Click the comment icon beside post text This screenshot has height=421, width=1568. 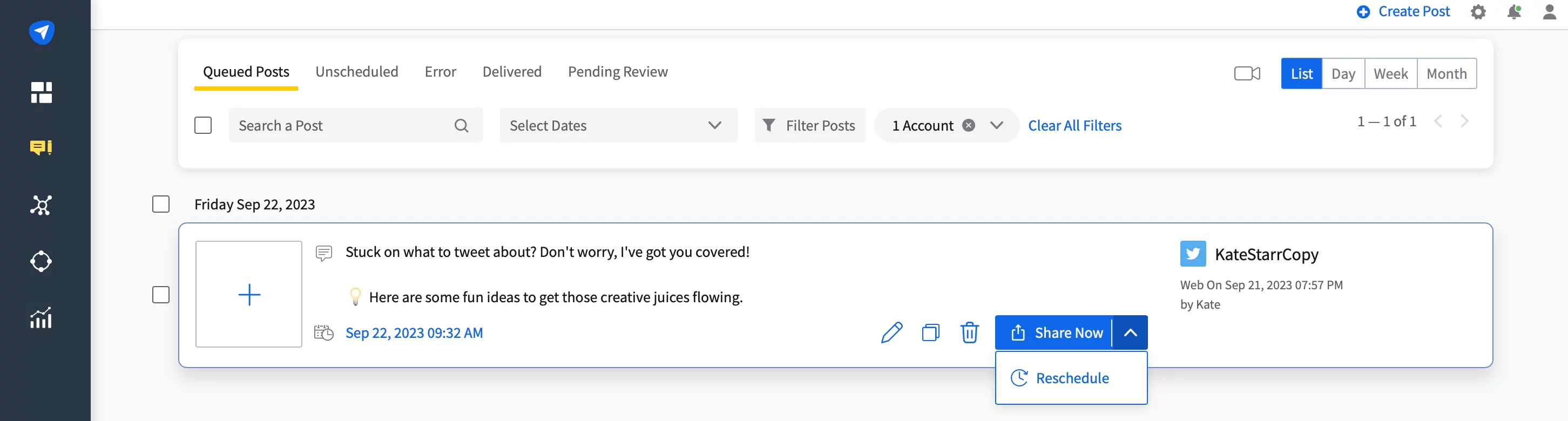[324, 253]
